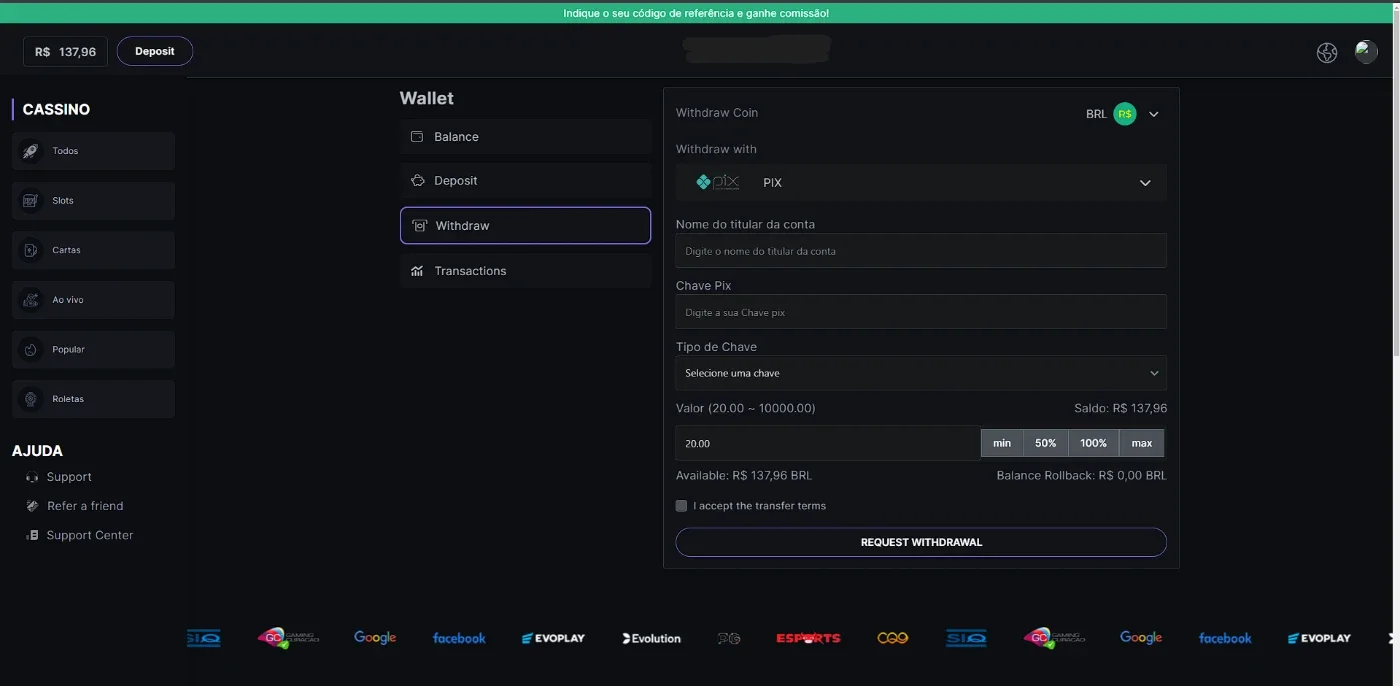The image size is (1400, 686).
Task: Click the 'Saldo: R$ 137,96' text
Action: (1120, 409)
